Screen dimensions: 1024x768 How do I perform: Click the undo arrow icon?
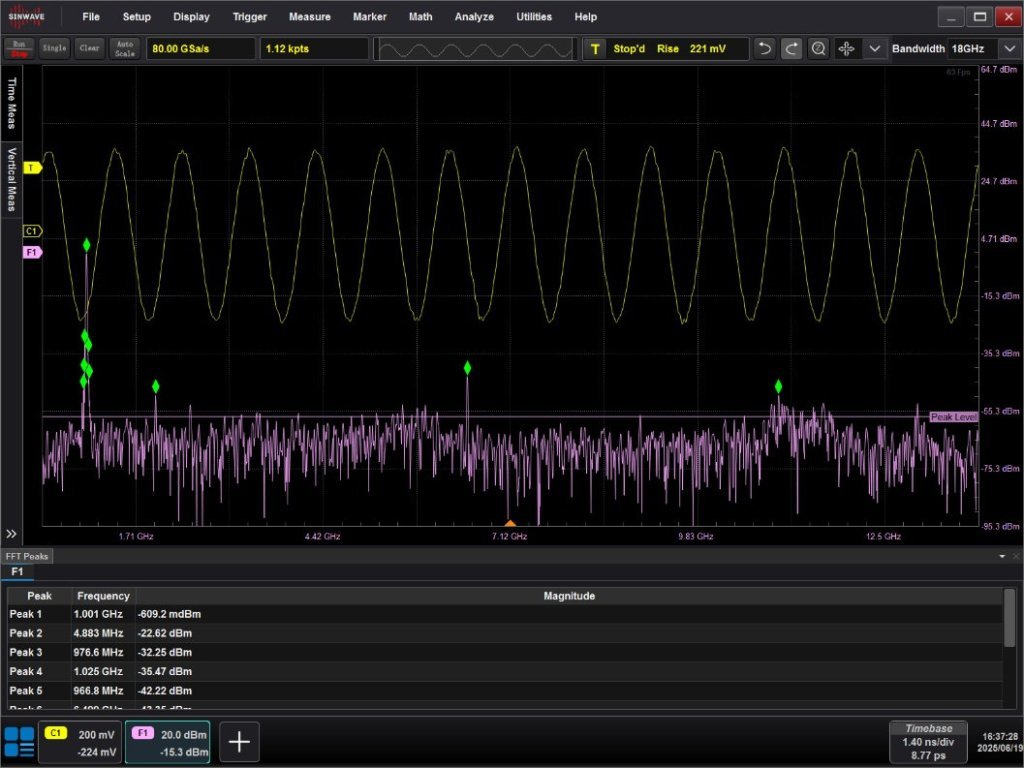pos(765,48)
